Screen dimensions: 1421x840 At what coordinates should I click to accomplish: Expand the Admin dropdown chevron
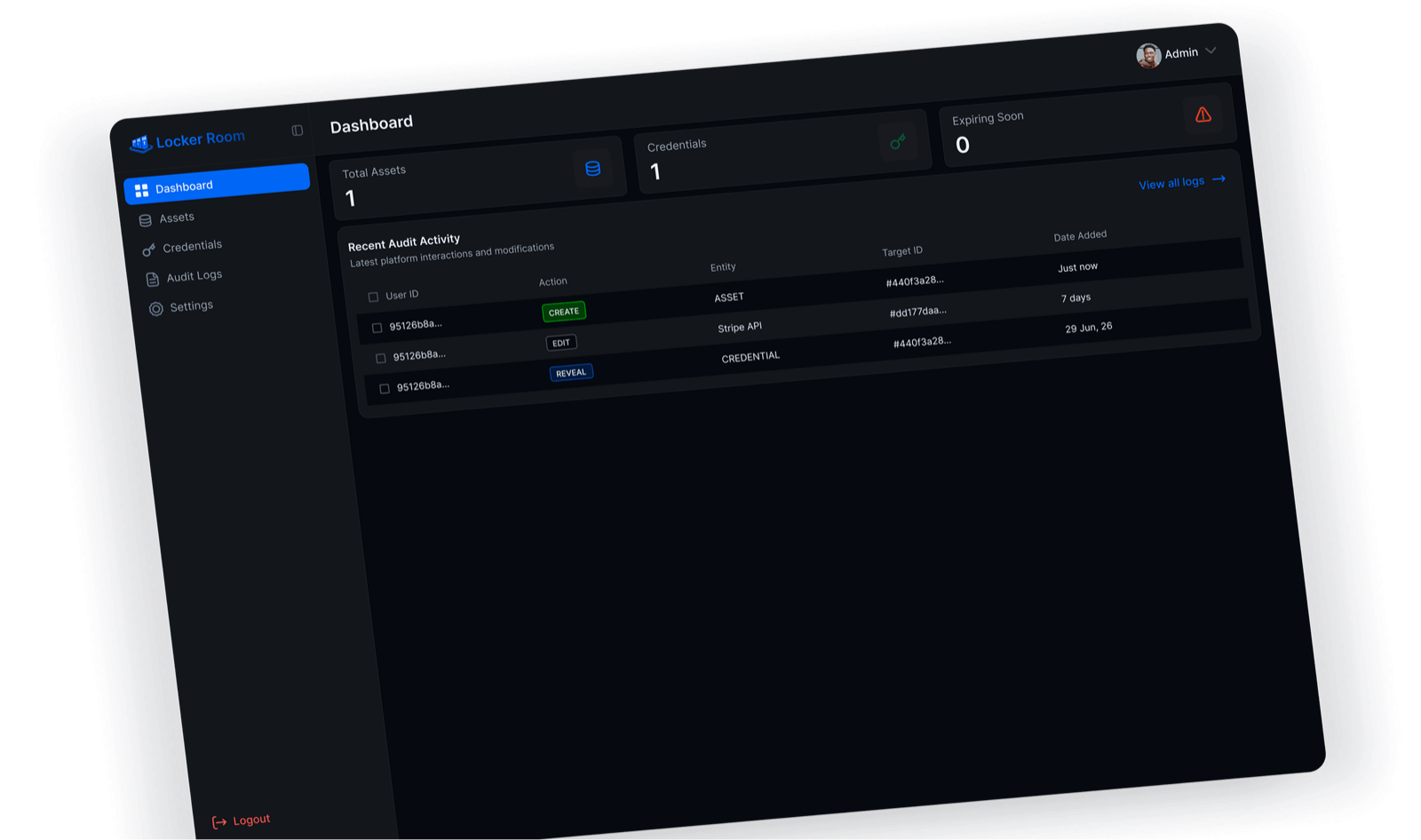pyautogui.click(x=1211, y=51)
